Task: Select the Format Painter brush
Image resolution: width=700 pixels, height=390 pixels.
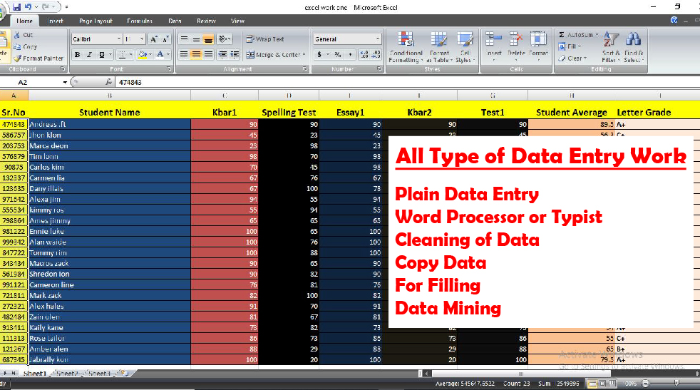Action: click(x=38, y=58)
